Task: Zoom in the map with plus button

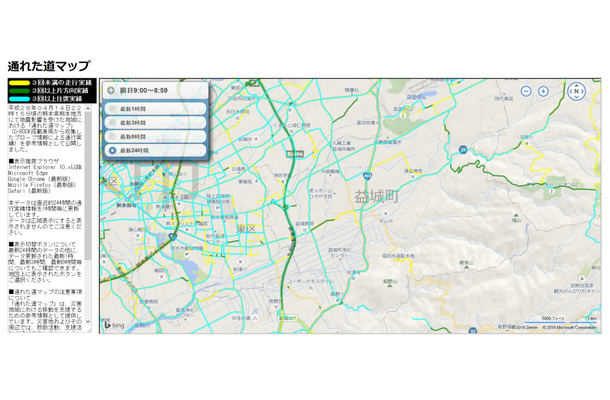Action: pyautogui.click(x=543, y=91)
